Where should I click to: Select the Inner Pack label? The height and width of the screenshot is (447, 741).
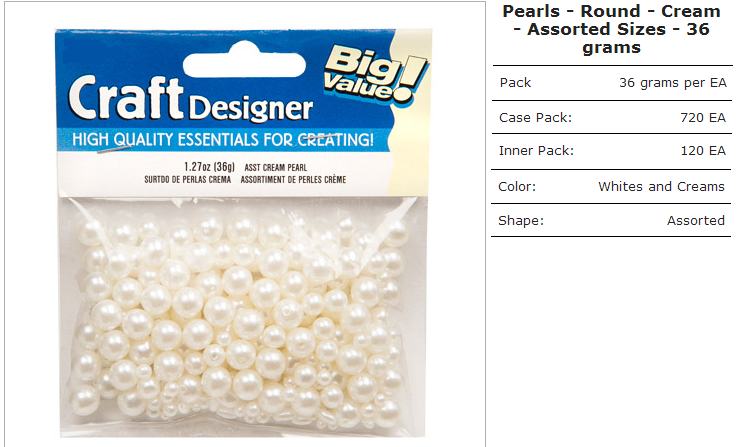(x=536, y=151)
